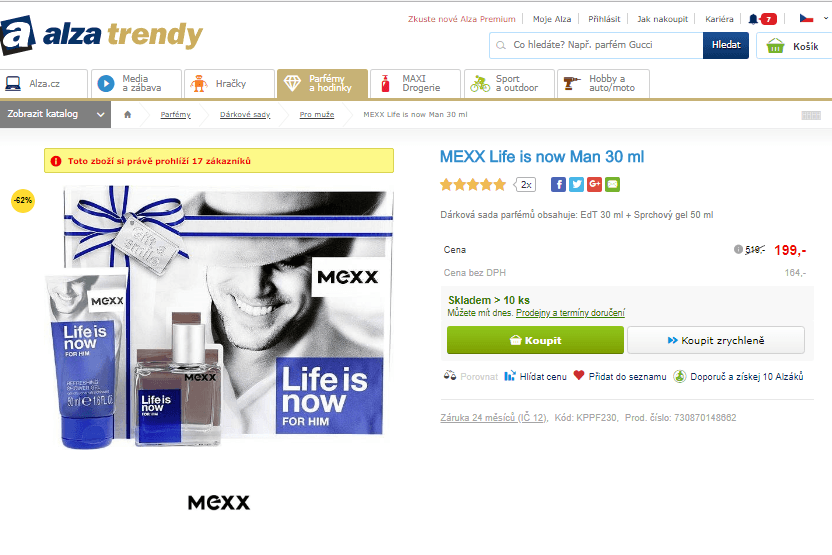Open language selector next to Czech flag

[826, 18]
